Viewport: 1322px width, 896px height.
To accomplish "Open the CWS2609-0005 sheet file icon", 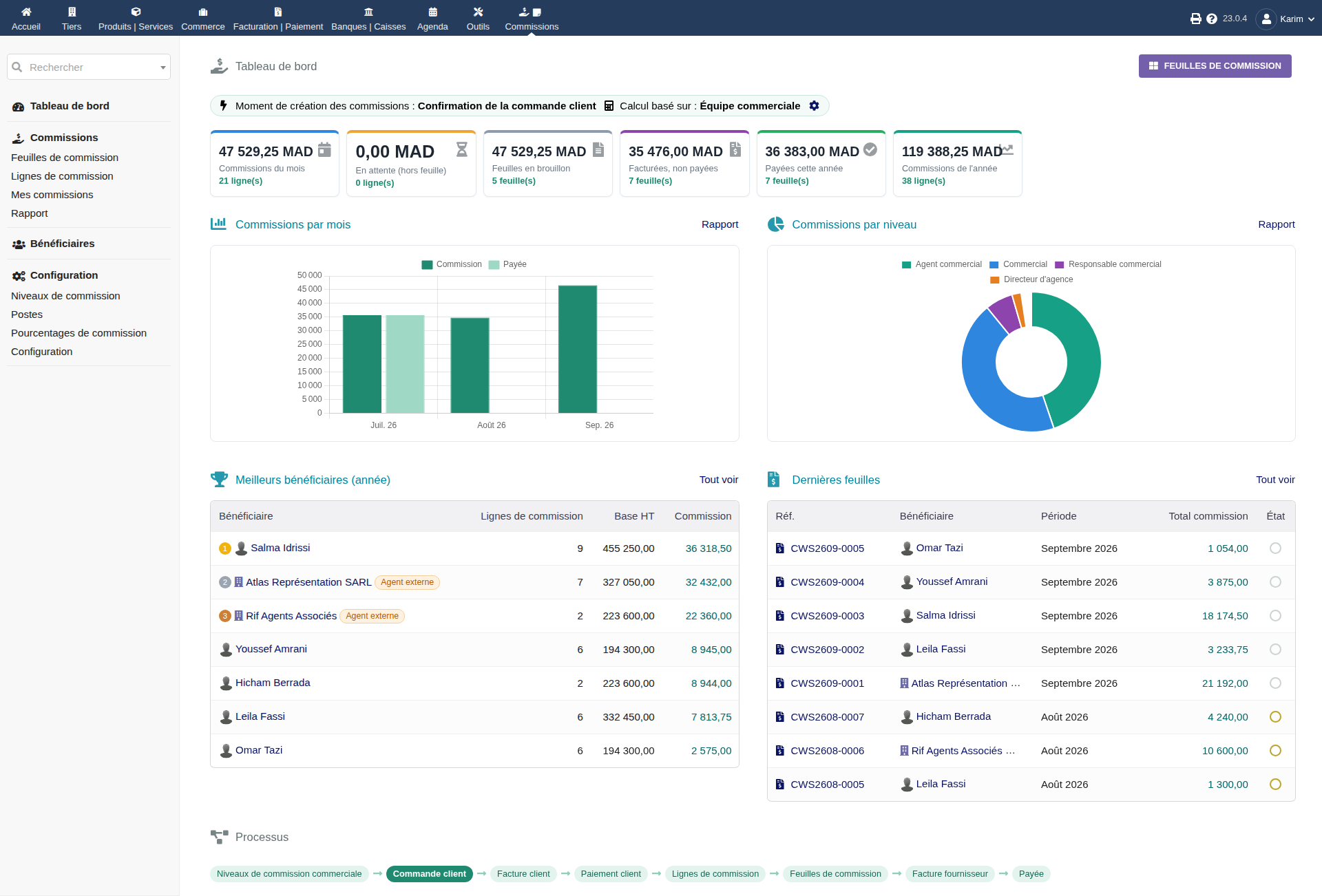I will [x=780, y=548].
